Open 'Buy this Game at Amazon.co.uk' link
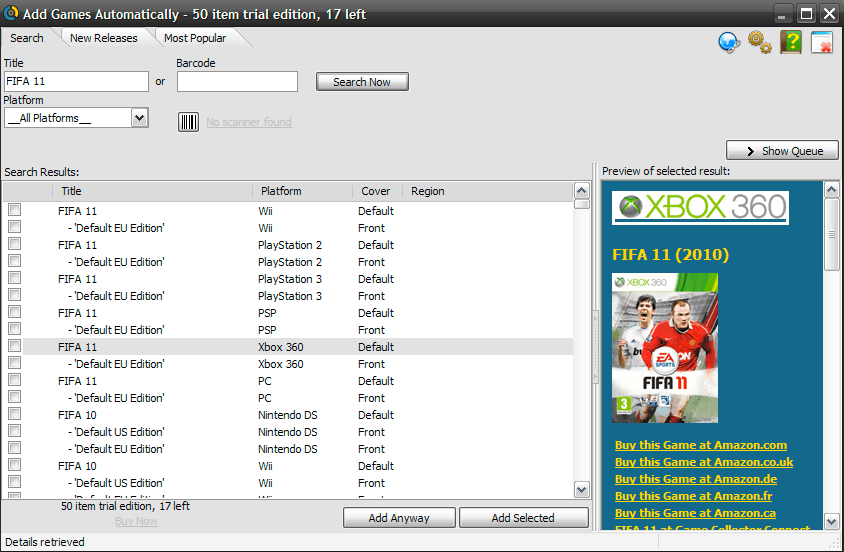Viewport: 844px width, 552px height. tap(704, 462)
